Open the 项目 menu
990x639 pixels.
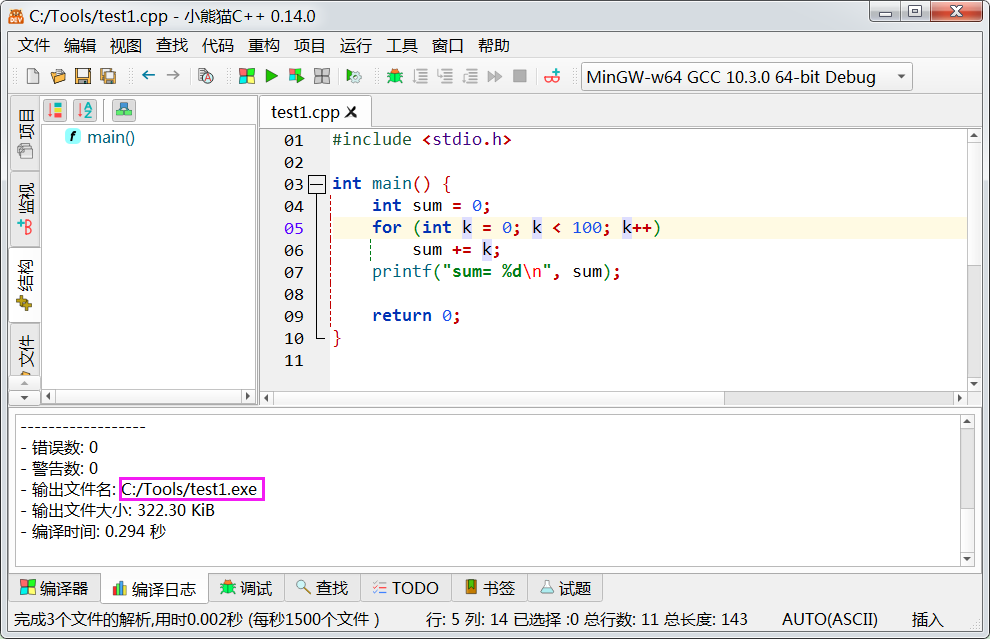click(309, 45)
